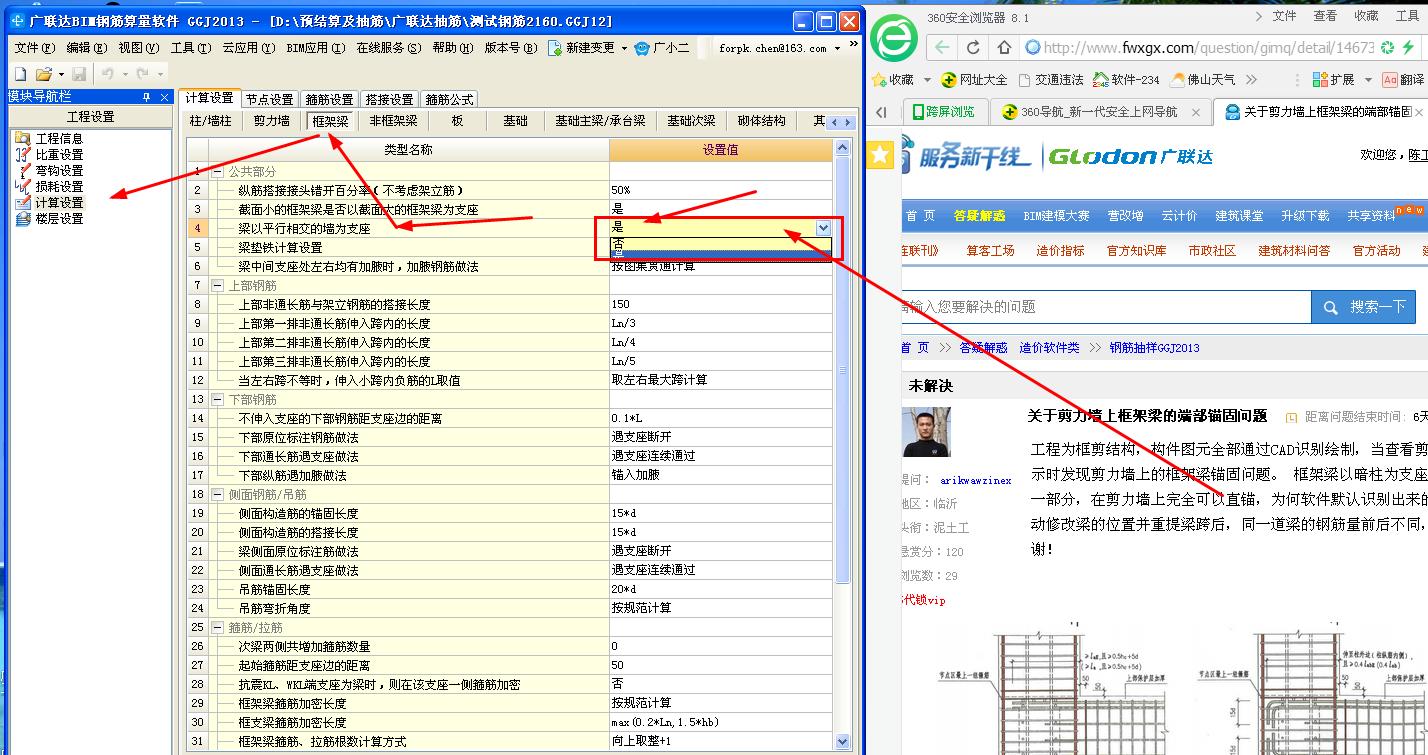Switch to the 非框架梁 component tab
Viewport: 1428px width, 755px height.
tap(393, 121)
